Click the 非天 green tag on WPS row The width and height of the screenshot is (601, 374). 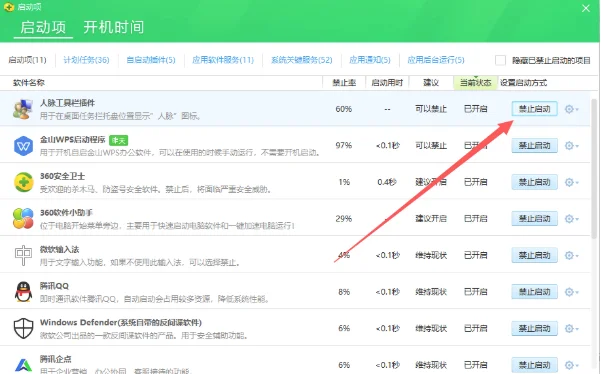[118, 141]
